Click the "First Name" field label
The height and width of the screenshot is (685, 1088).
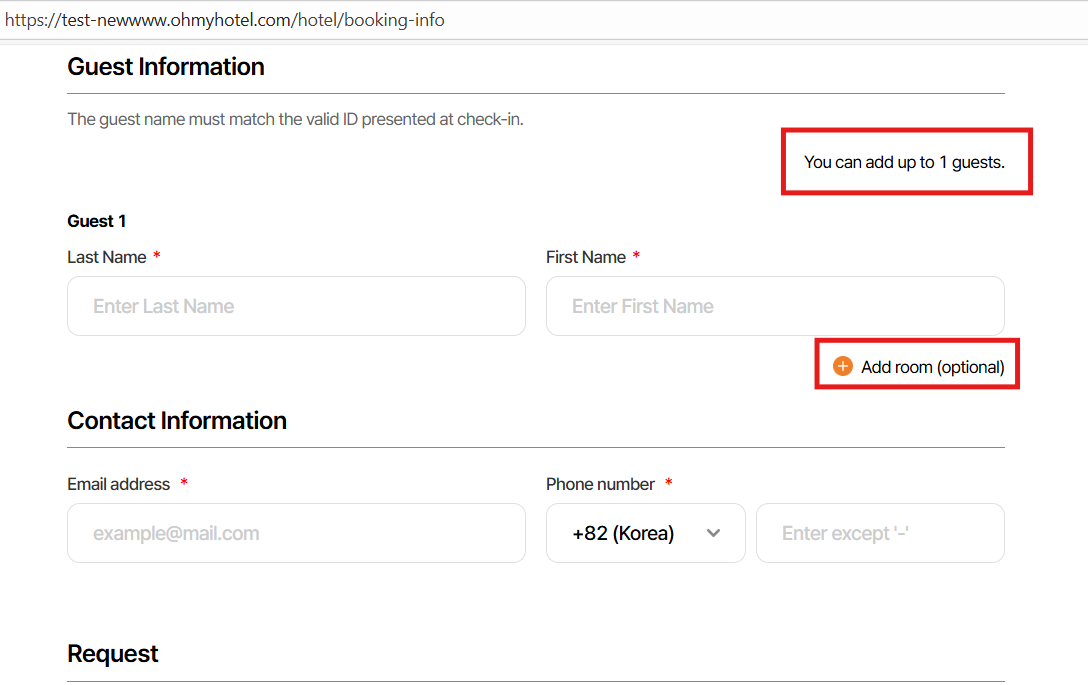click(586, 257)
